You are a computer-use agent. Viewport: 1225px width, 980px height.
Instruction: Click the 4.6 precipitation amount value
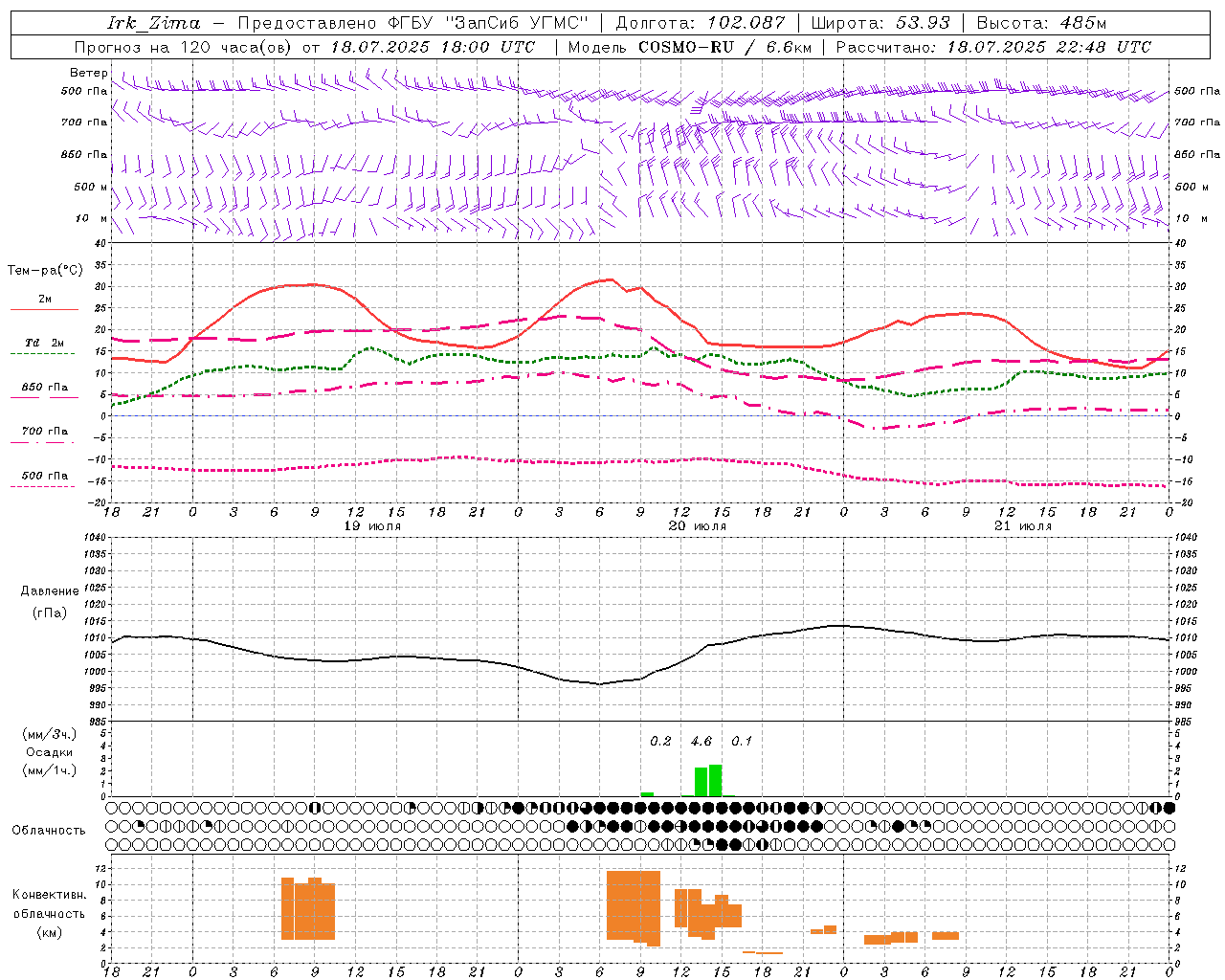(702, 741)
